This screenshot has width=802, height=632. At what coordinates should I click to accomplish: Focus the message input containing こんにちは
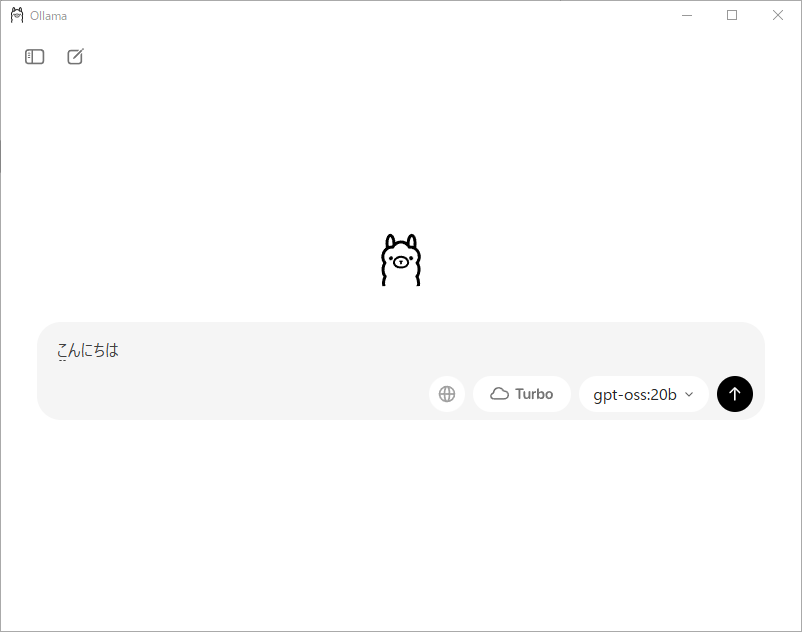(x=401, y=350)
